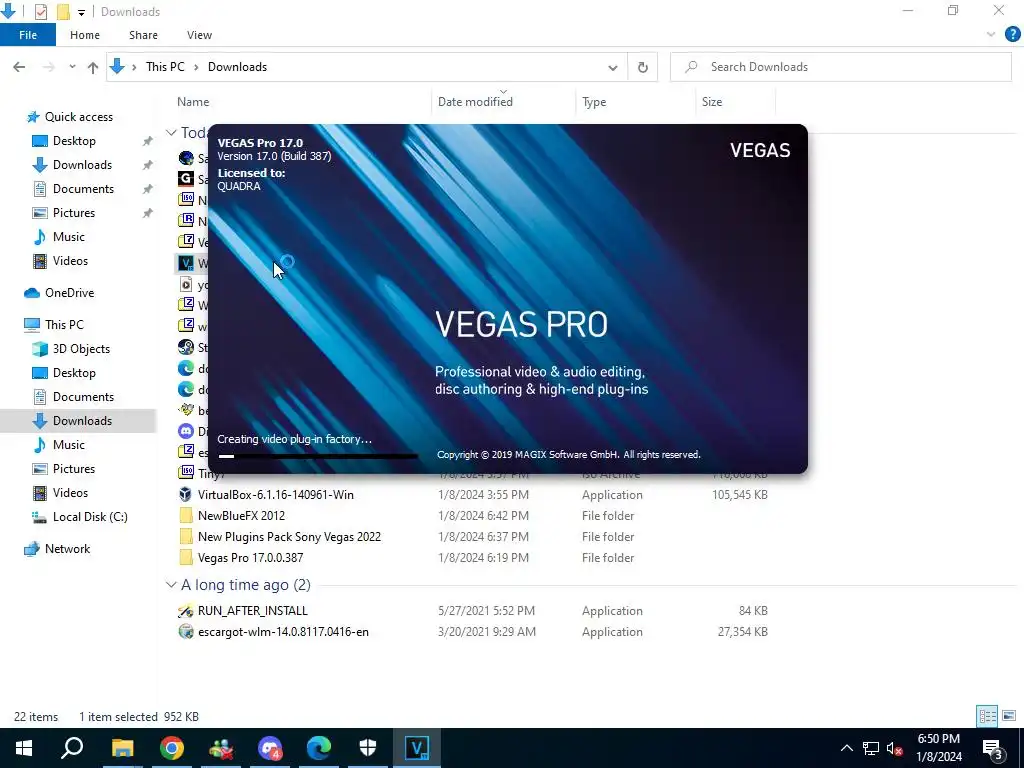
Task: Click the RUN_AFTER_INSTALL file icon
Action: [x=186, y=611]
